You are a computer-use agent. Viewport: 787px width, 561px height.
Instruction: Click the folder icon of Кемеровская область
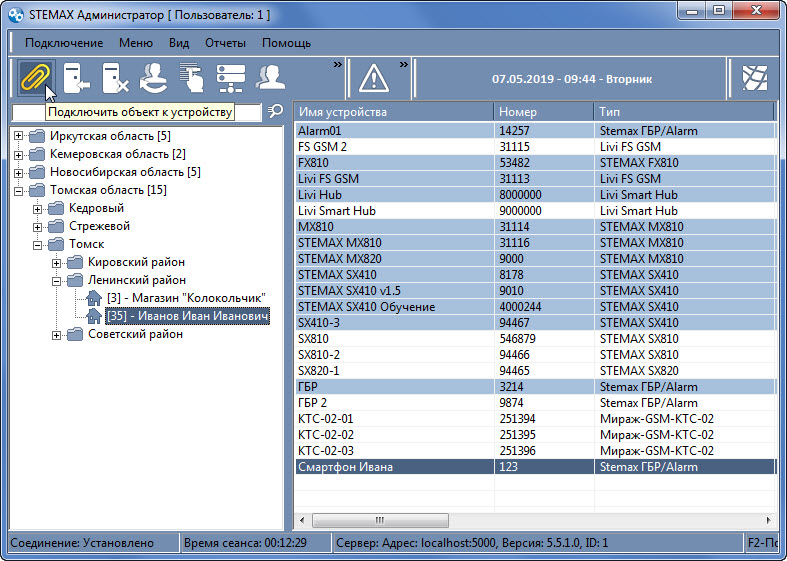coord(37,154)
